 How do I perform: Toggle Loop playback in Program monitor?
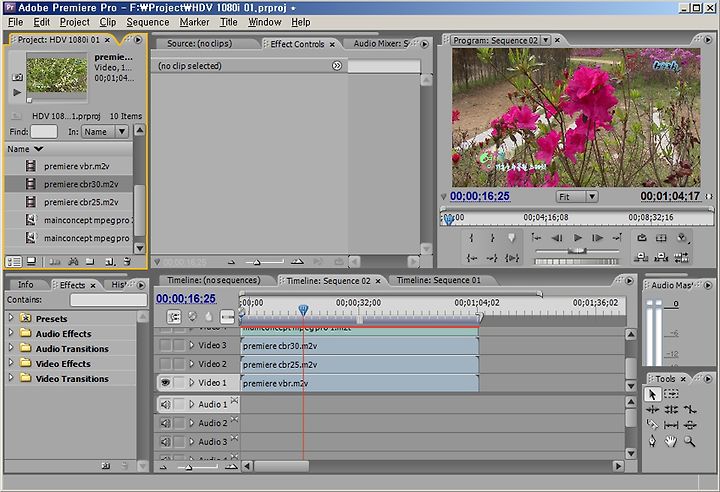coord(641,238)
